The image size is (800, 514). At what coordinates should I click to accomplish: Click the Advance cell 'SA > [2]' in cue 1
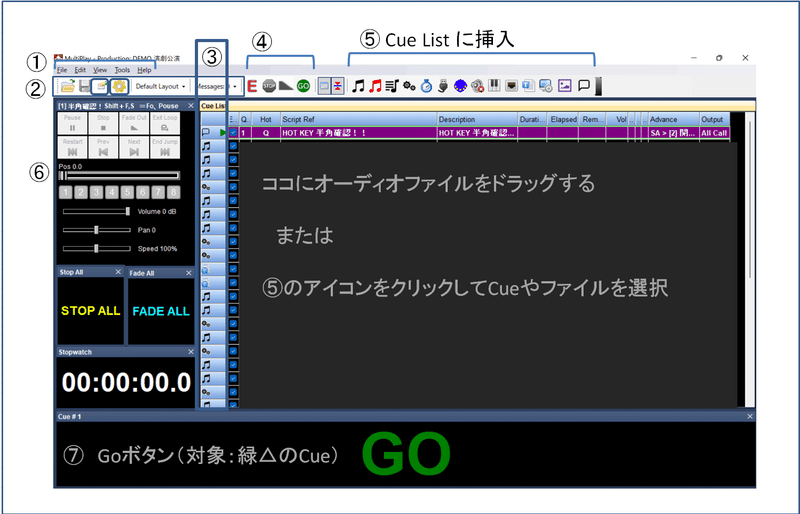[x=673, y=133]
